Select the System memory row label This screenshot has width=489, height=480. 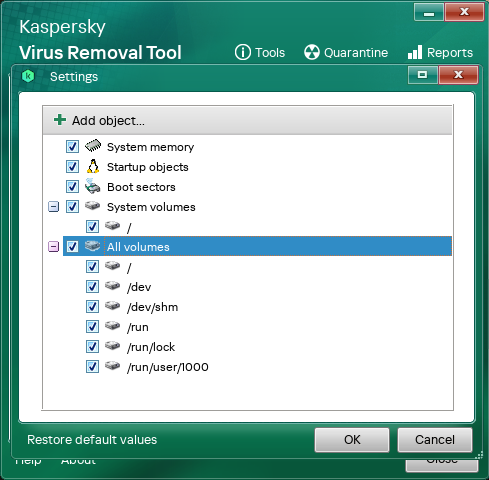pos(150,147)
